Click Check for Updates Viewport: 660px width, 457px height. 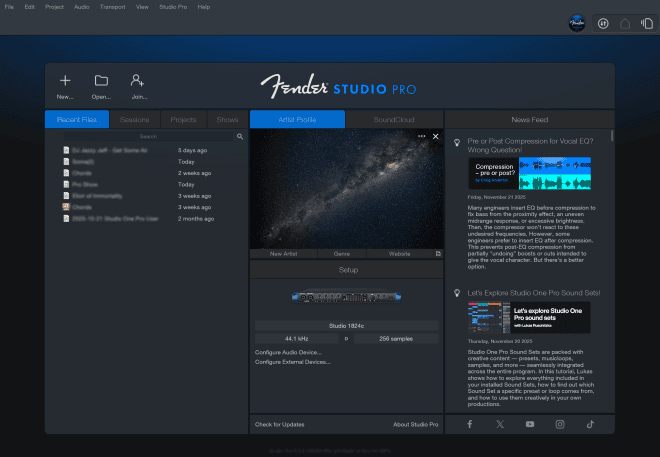280,425
